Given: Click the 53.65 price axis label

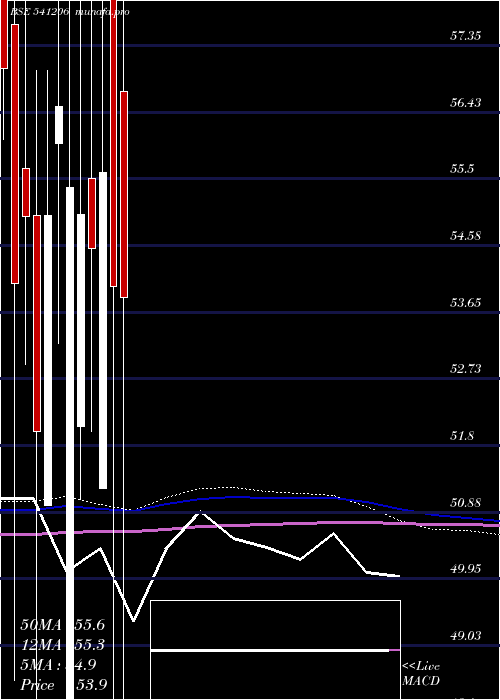Looking at the screenshot, I should 465,303.
